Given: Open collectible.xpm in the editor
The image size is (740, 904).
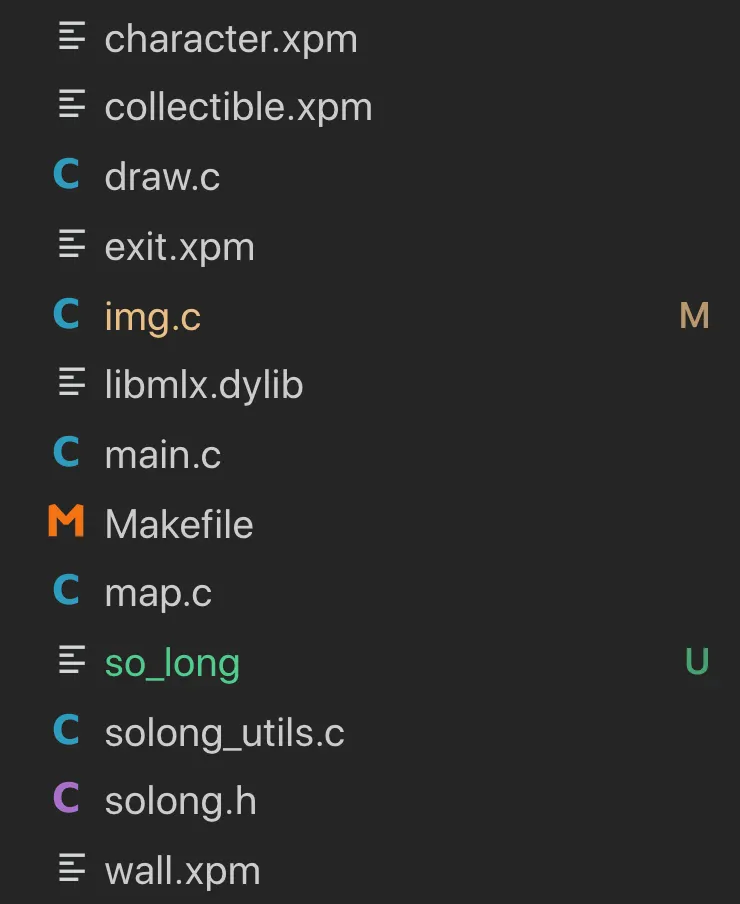Looking at the screenshot, I should (238, 108).
